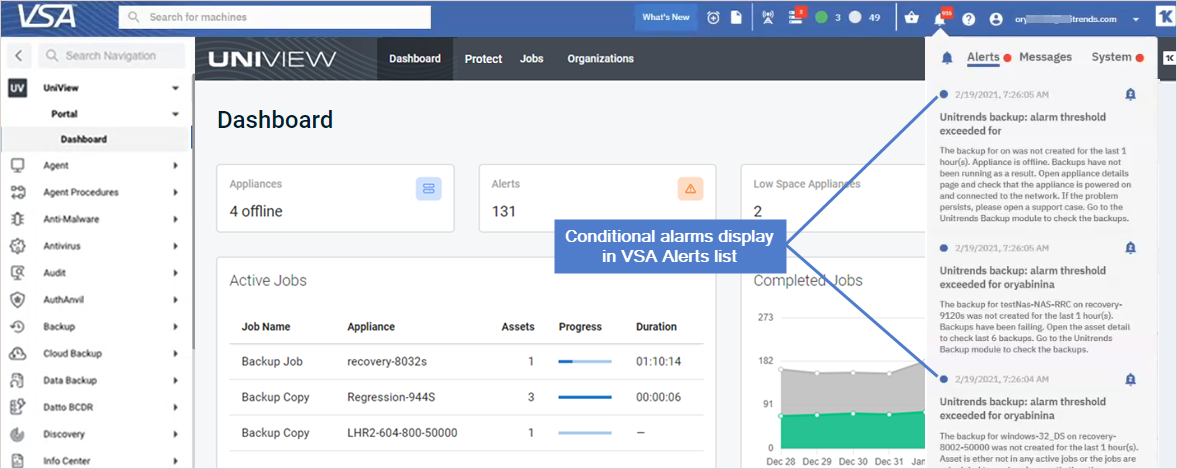Open the Appliances 4 offline card
1177x469 pixels.
coord(335,198)
